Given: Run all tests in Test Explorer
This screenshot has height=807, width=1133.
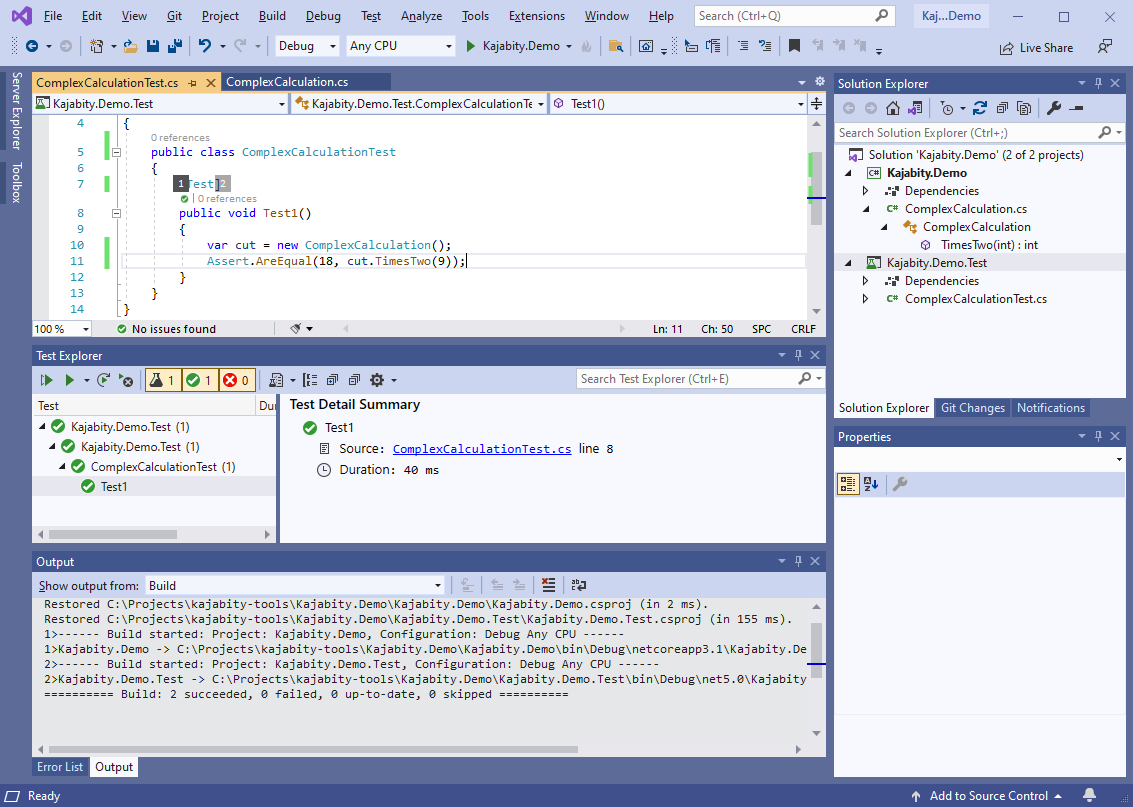Looking at the screenshot, I should pos(46,380).
